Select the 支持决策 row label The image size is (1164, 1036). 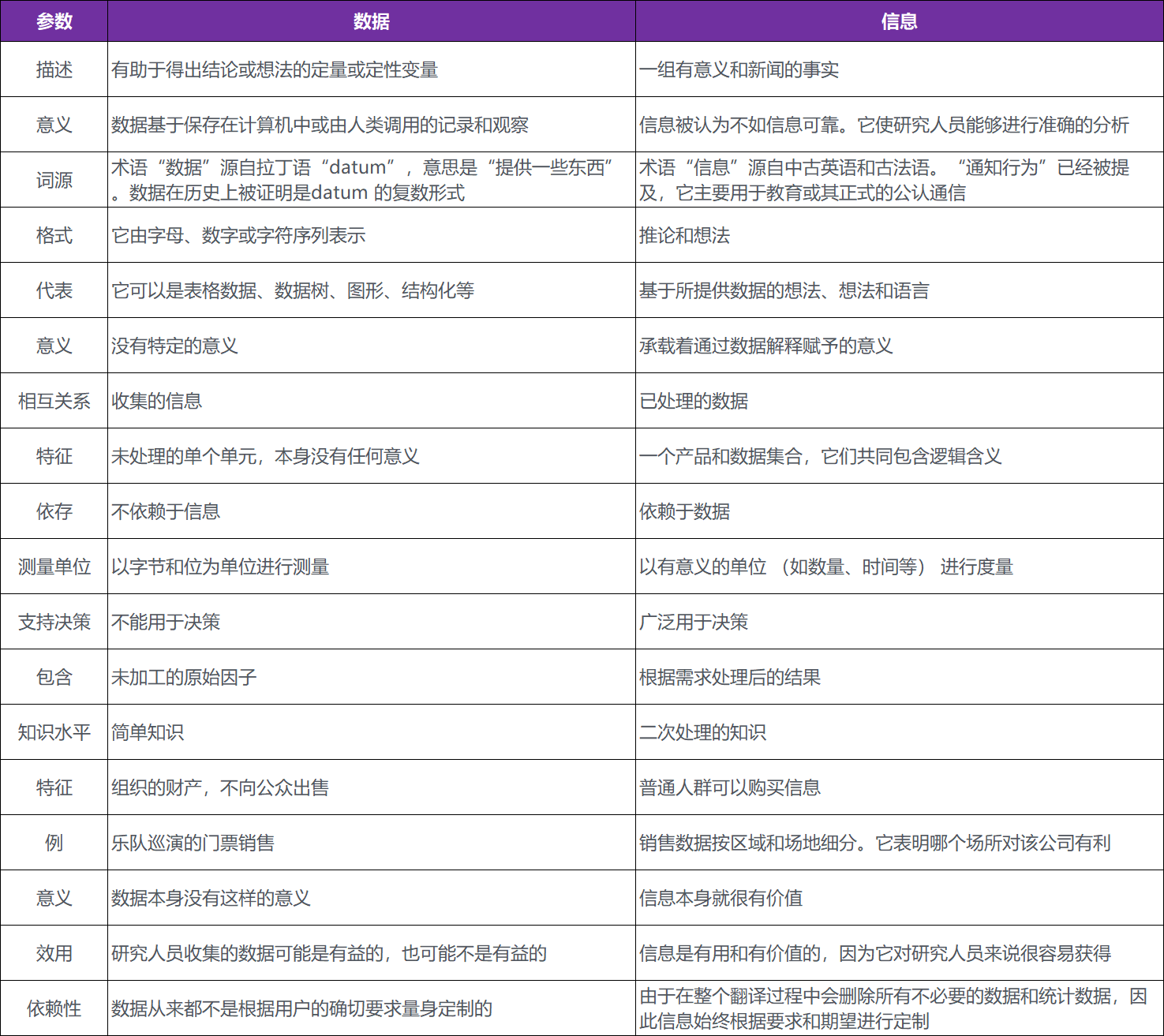(54, 622)
